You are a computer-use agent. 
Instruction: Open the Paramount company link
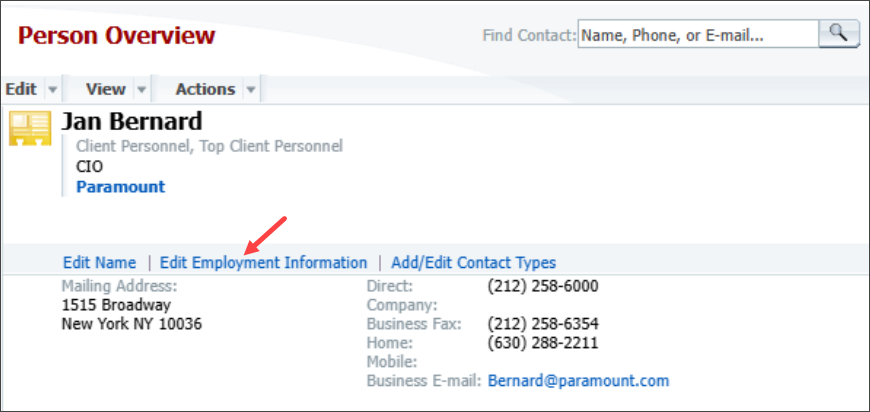click(120, 187)
